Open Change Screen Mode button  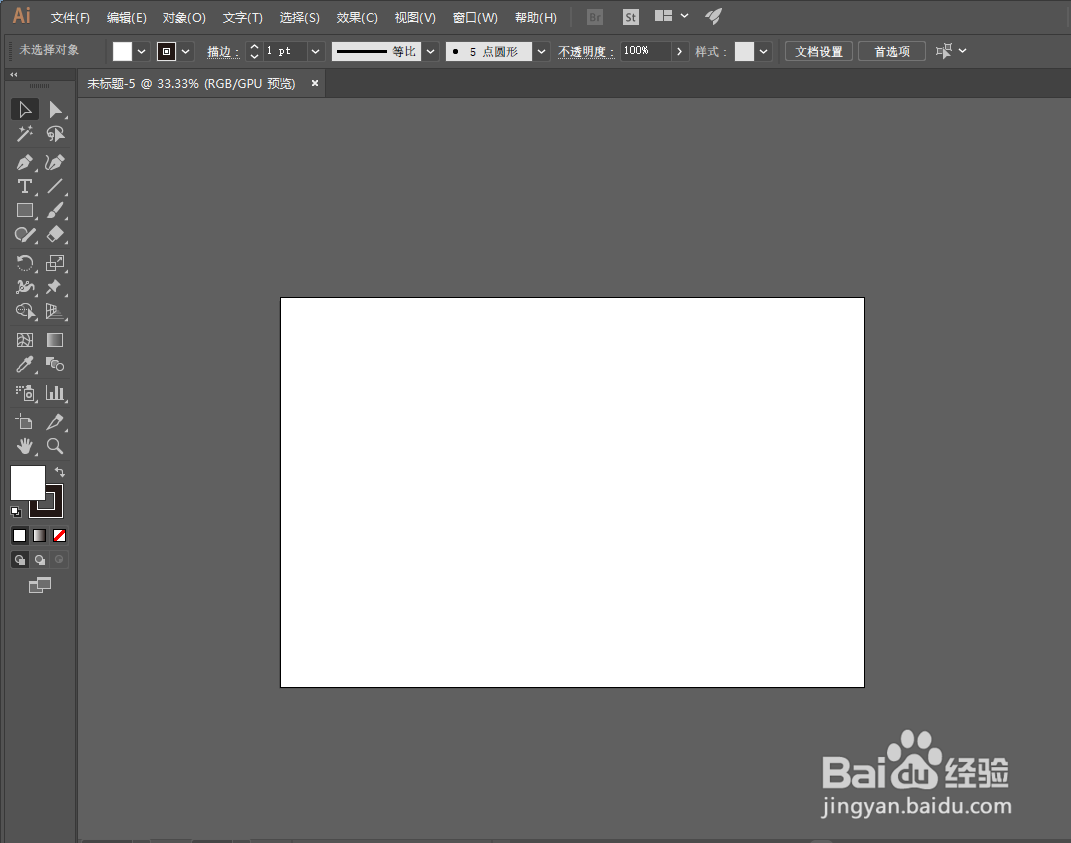[40, 585]
